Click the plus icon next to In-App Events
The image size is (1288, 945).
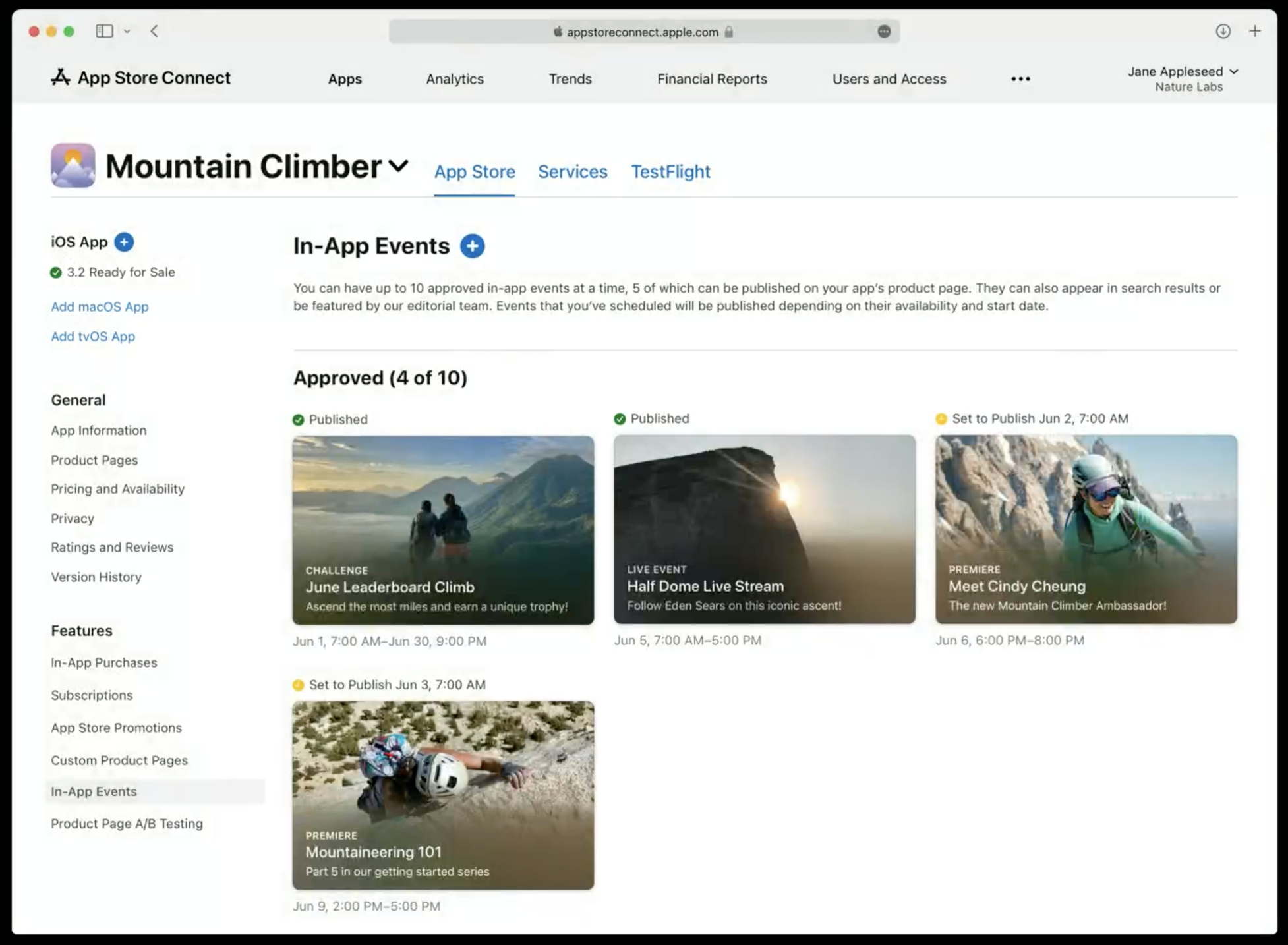(x=472, y=246)
